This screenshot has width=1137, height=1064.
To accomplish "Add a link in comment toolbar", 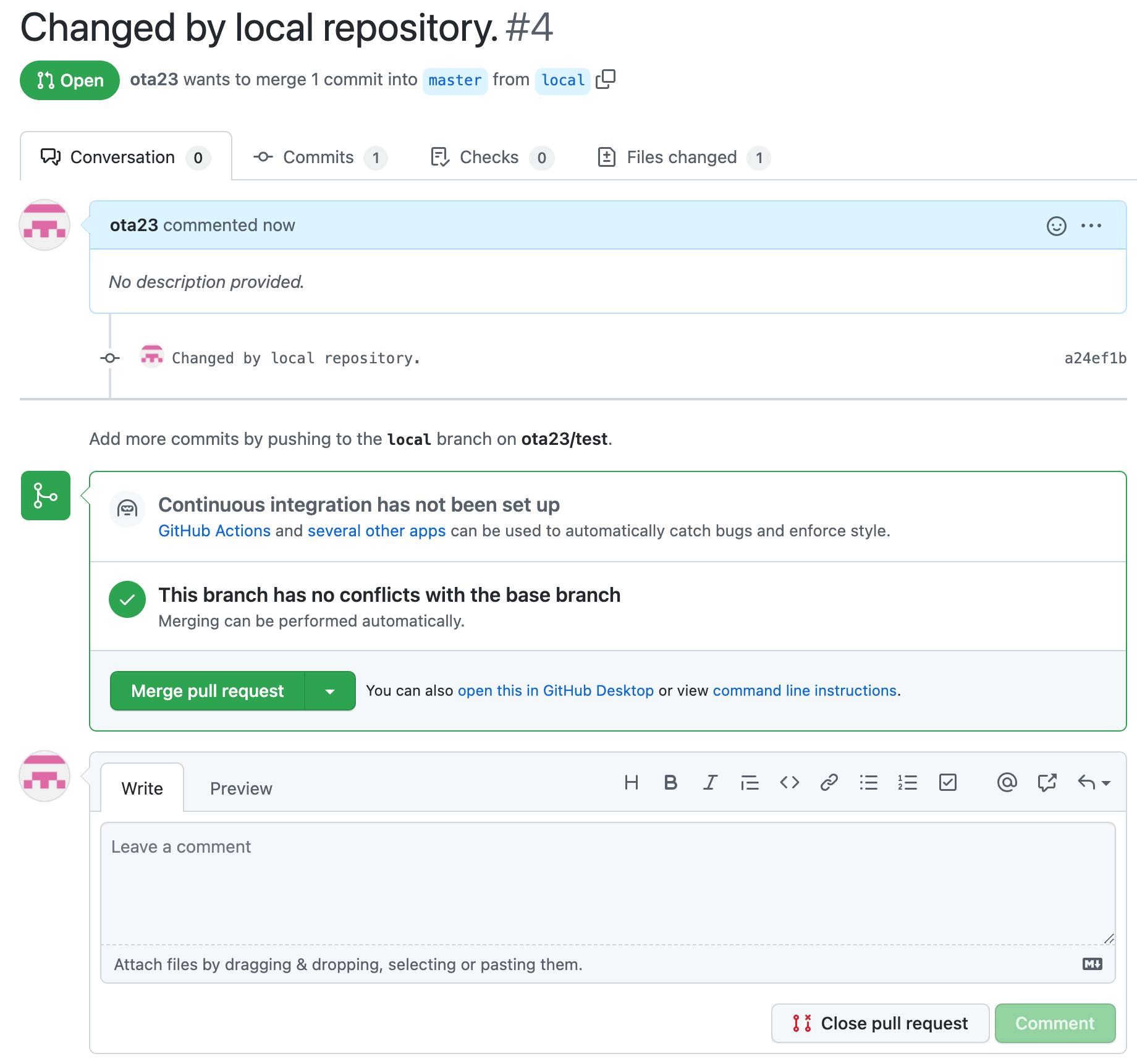I will 829,783.
